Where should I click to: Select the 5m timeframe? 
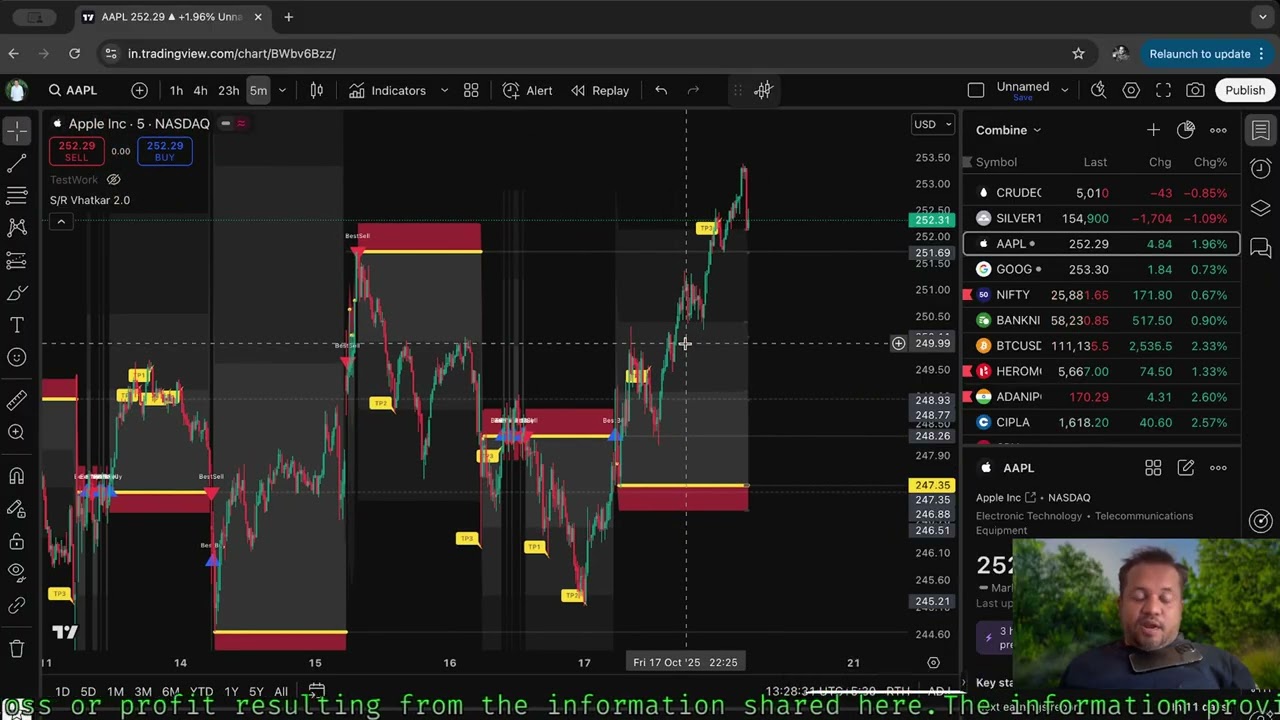(258, 90)
